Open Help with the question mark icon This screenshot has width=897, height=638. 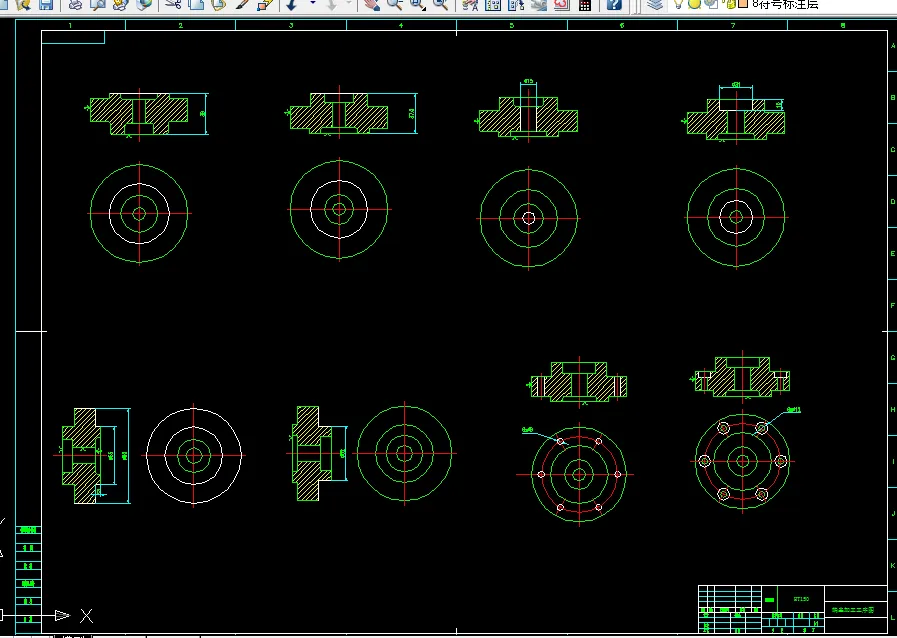[x=613, y=5]
